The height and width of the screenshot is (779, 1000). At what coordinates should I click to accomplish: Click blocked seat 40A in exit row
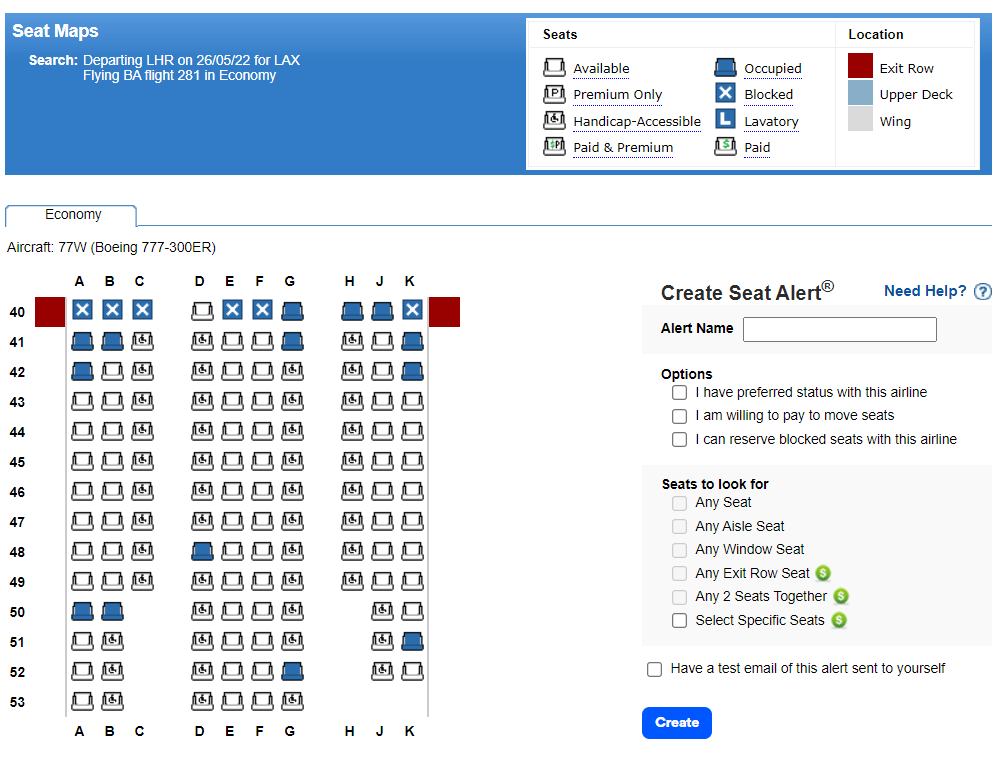[x=82, y=311]
